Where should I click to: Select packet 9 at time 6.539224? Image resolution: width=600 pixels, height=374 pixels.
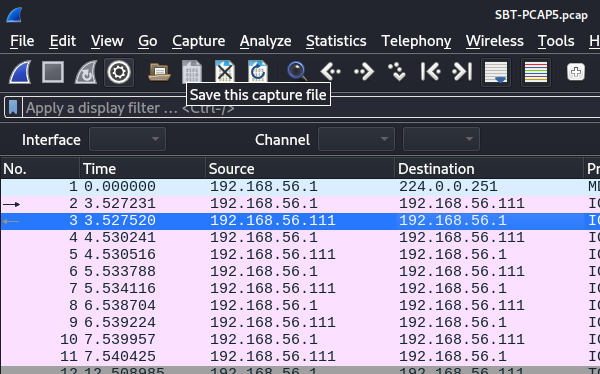300,322
